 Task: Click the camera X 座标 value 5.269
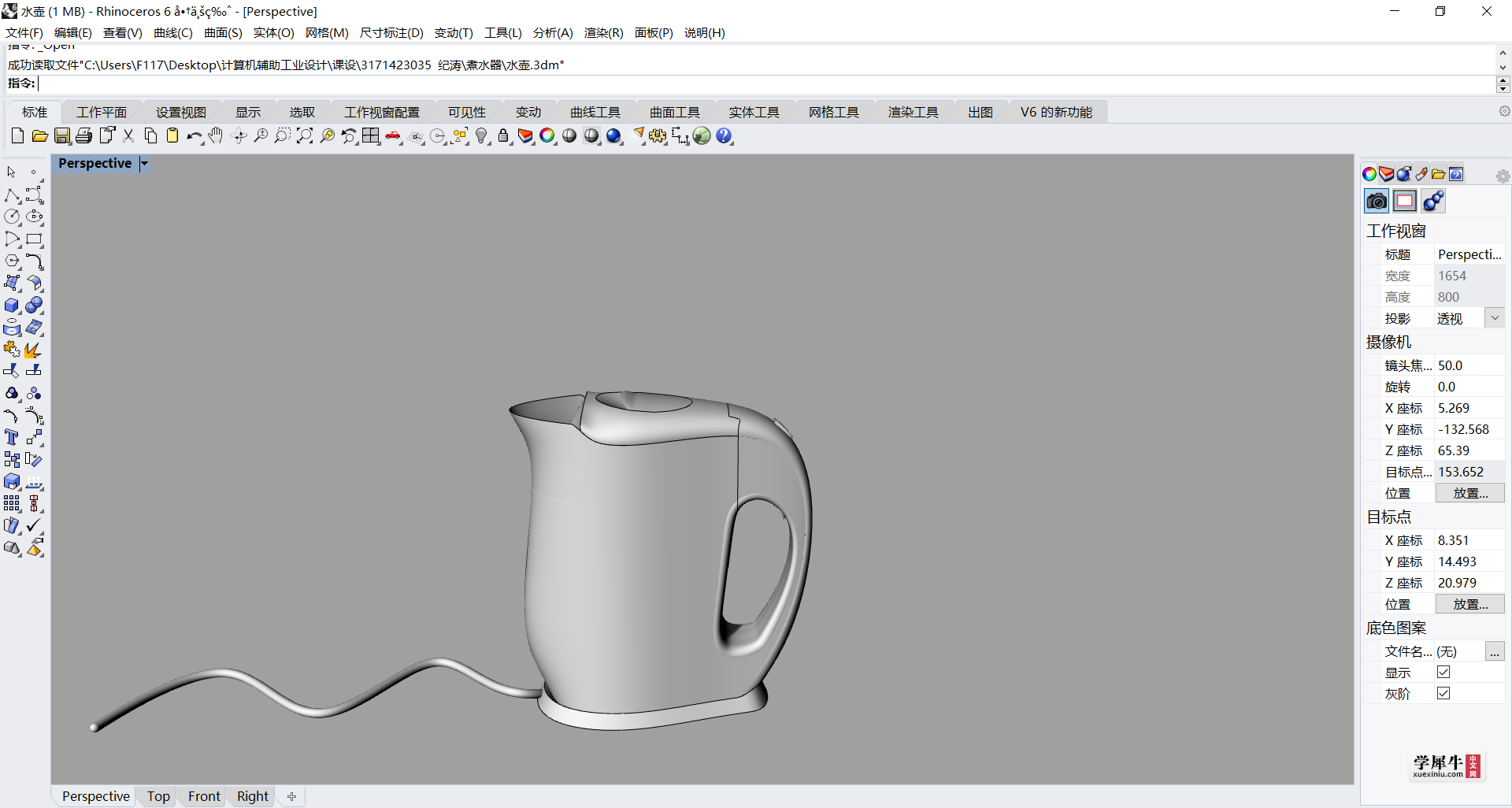coord(1469,408)
